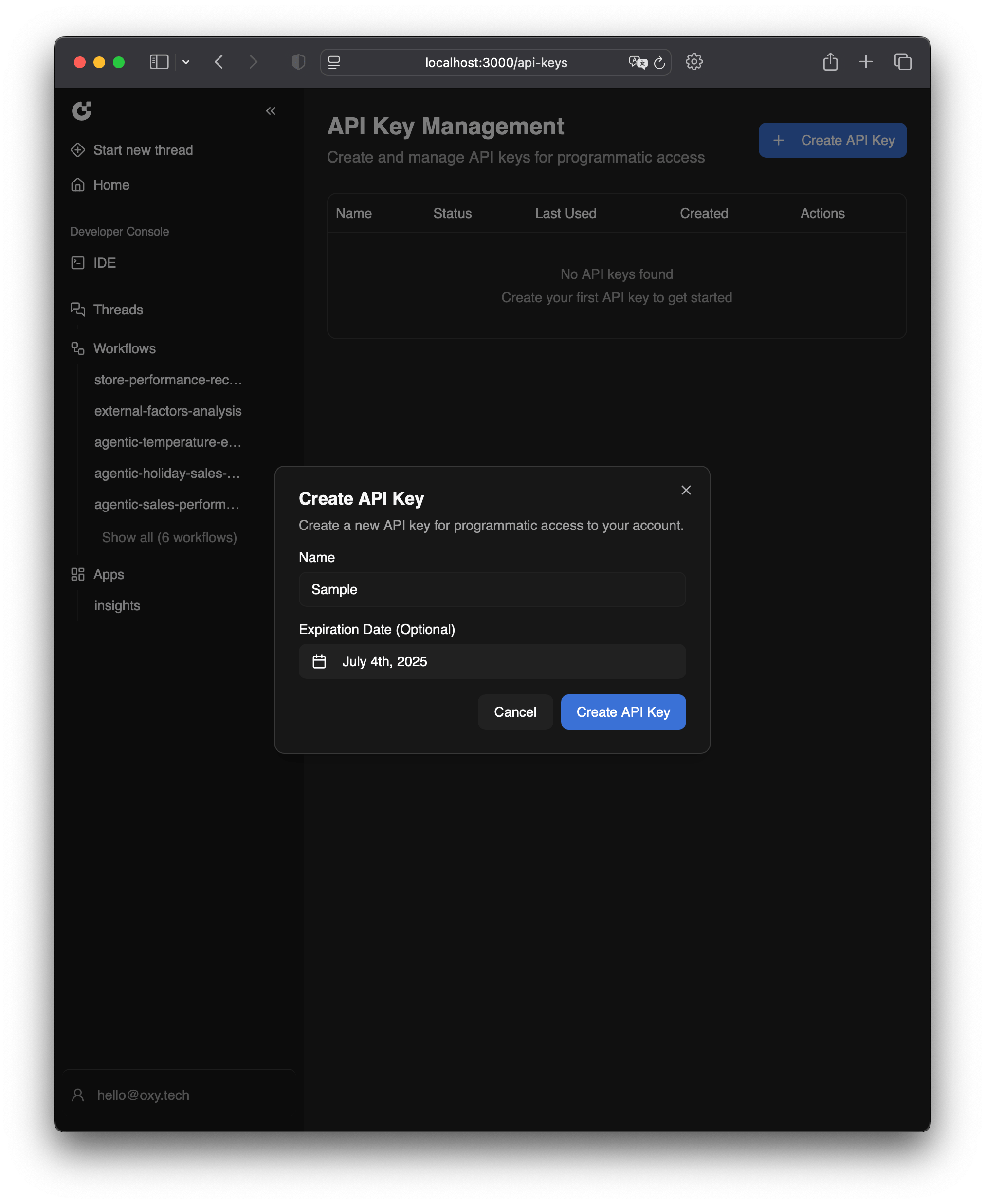Screen dimensions: 985x1204
Task: Open Threads from the sidebar
Action: [117, 309]
